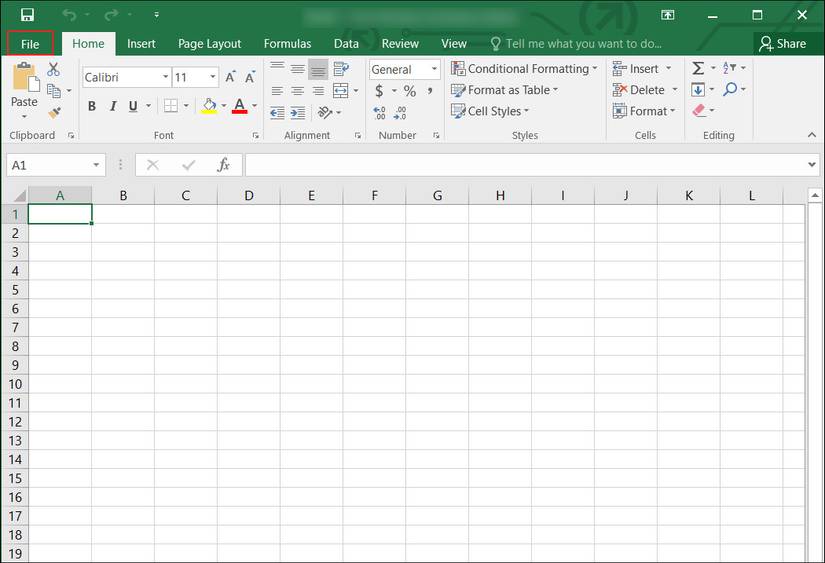Click the Orientation text angle icon

tap(325, 112)
